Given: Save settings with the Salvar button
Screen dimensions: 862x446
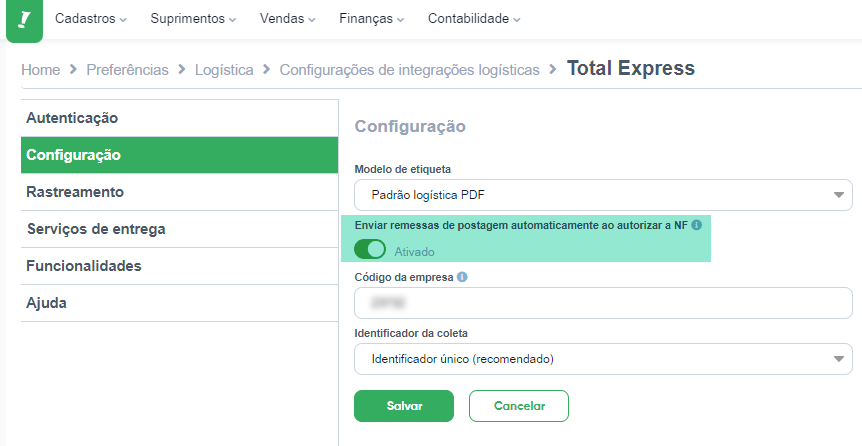Looking at the screenshot, I should pos(404,406).
